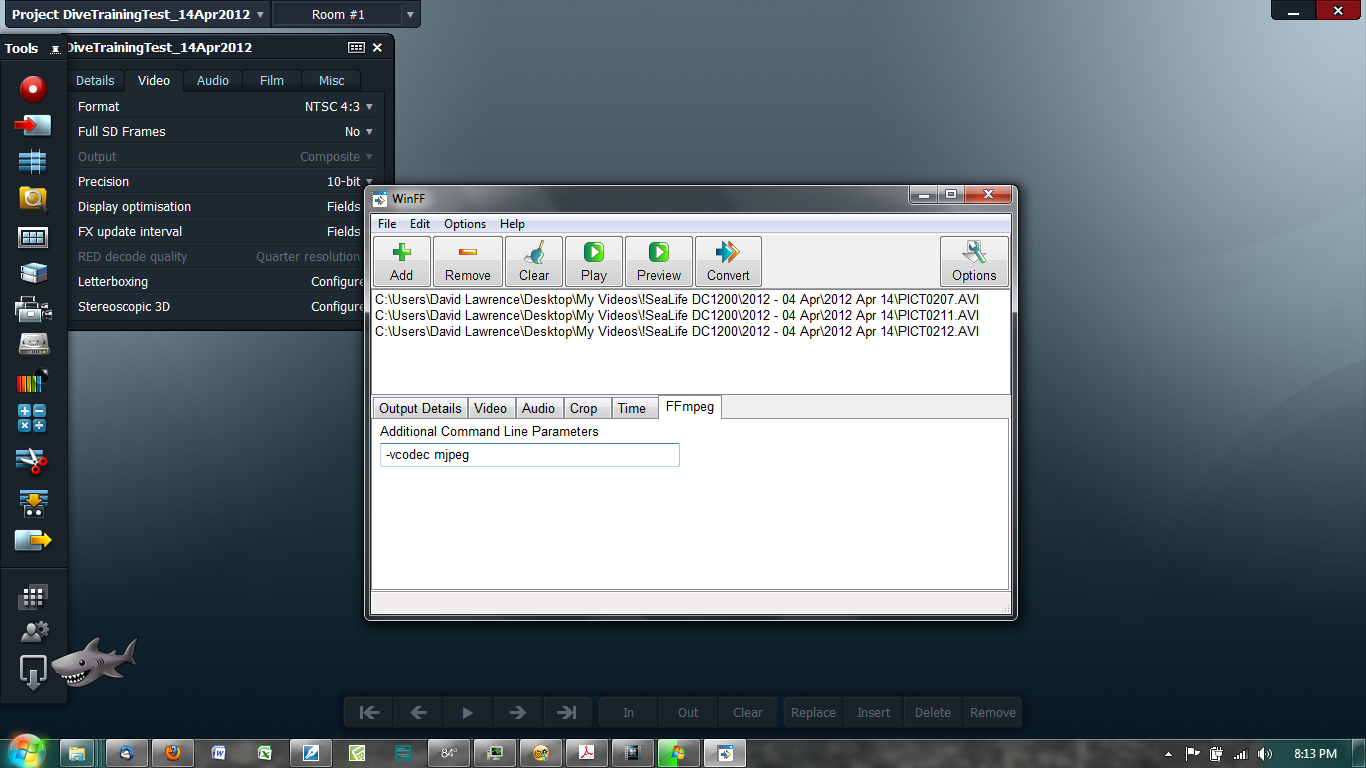
Task: Select the red Import arrow tool
Action: point(34,125)
